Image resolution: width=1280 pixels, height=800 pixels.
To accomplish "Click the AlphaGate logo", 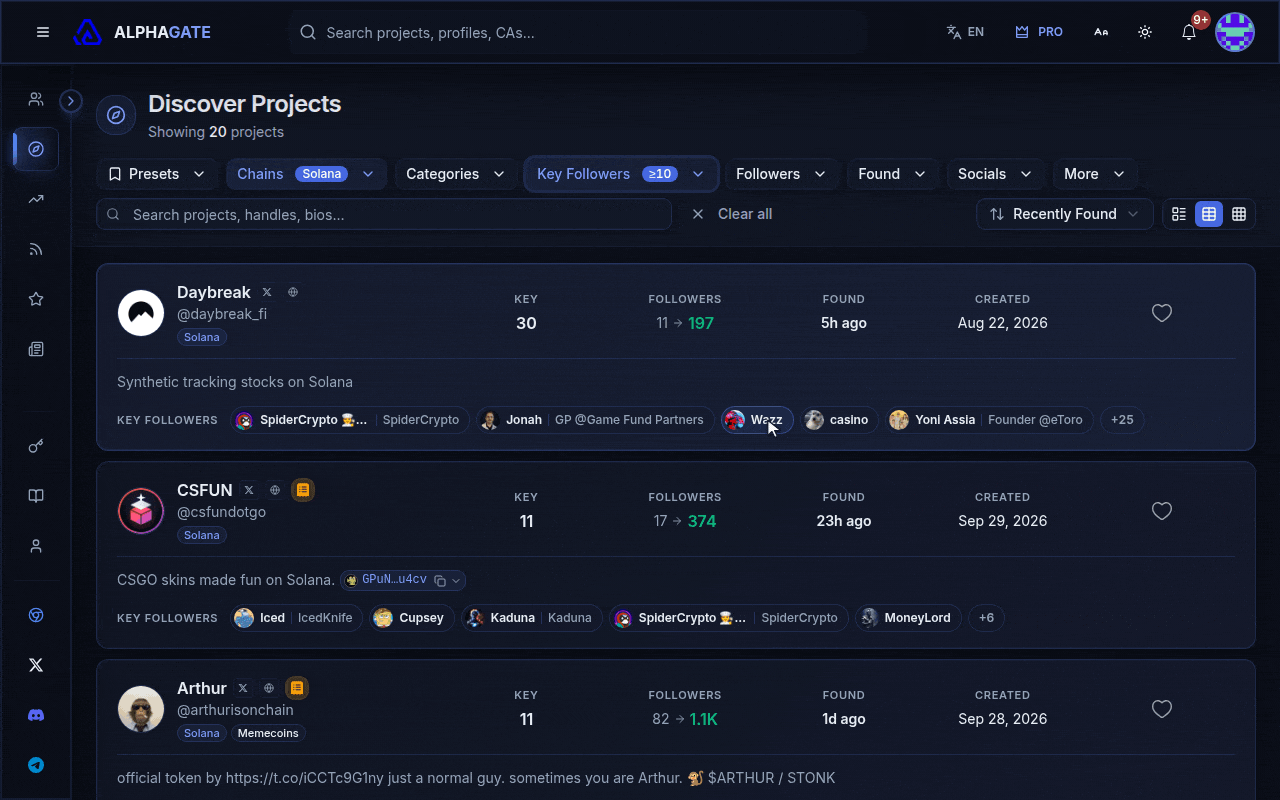I will point(142,32).
